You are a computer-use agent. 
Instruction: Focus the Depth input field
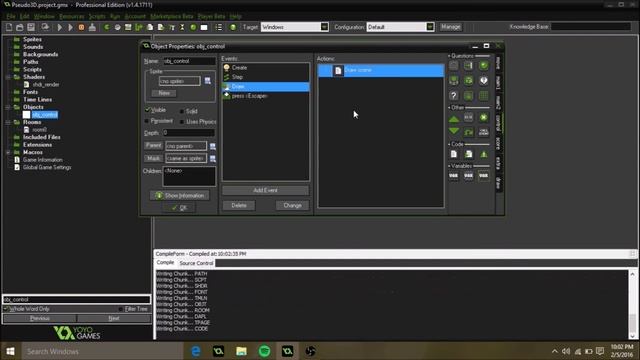coord(188,133)
